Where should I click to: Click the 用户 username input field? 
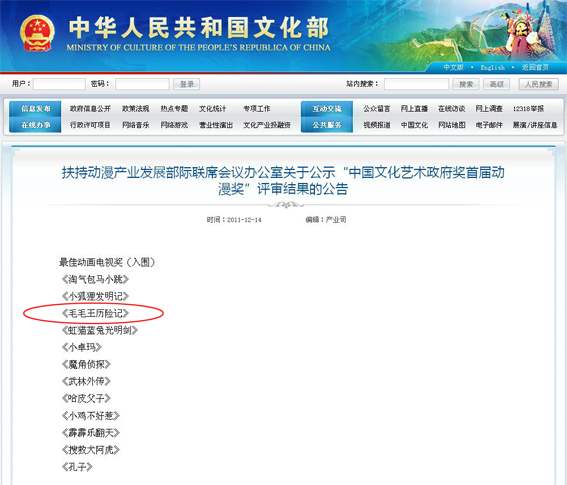click(x=59, y=84)
